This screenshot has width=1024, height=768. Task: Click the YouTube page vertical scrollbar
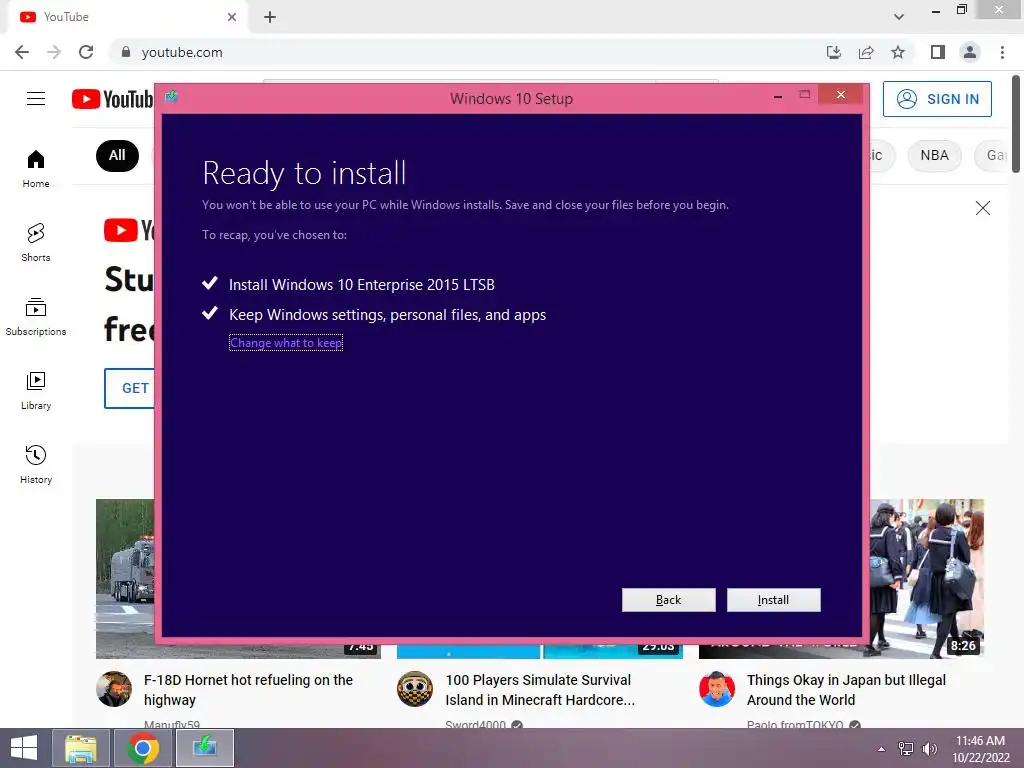click(x=1016, y=124)
